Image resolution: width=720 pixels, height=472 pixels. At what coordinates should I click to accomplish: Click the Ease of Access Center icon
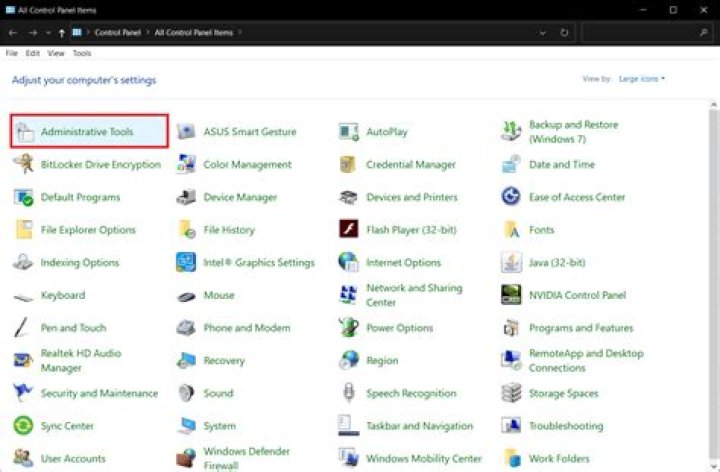coord(511,197)
